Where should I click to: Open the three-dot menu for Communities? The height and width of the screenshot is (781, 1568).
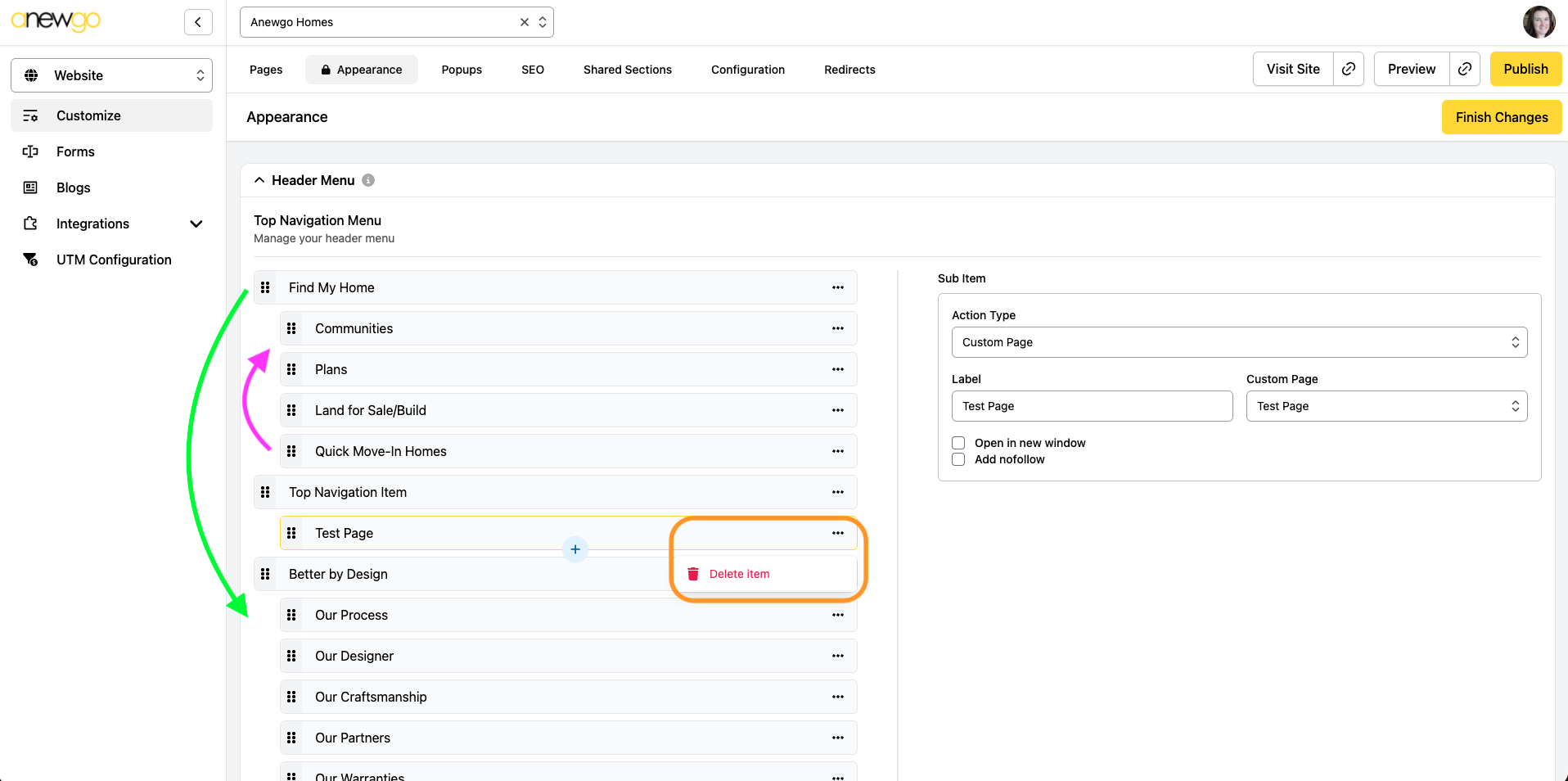pyautogui.click(x=837, y=328)
